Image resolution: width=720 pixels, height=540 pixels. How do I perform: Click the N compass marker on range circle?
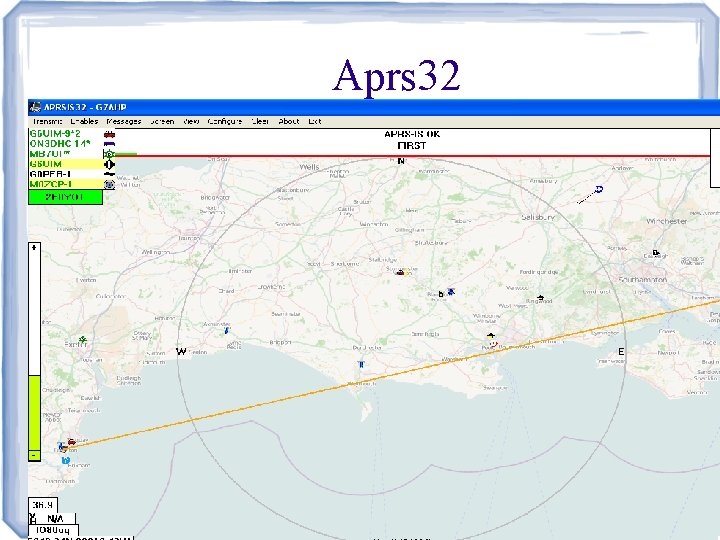pyautogui.click(x=401, y=161)
